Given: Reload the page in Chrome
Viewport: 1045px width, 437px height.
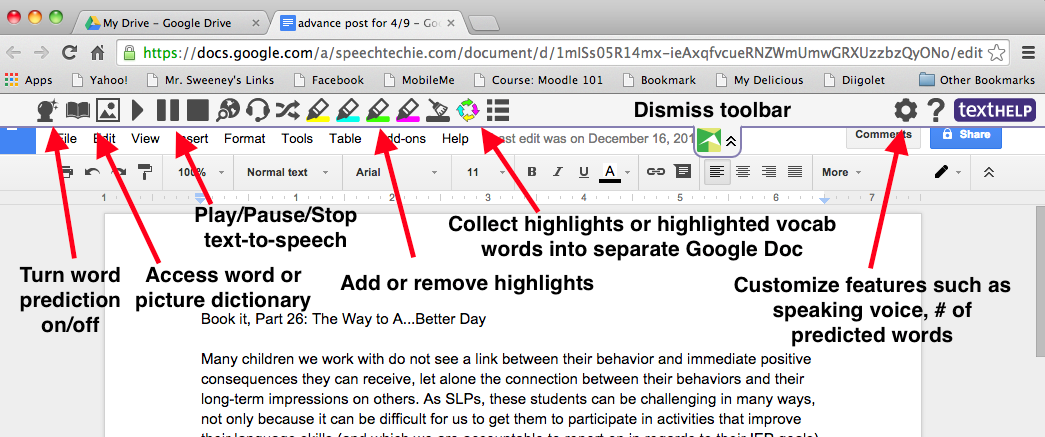Looking at the screenshot, I should pyautogui.click(x=69, y=52).
